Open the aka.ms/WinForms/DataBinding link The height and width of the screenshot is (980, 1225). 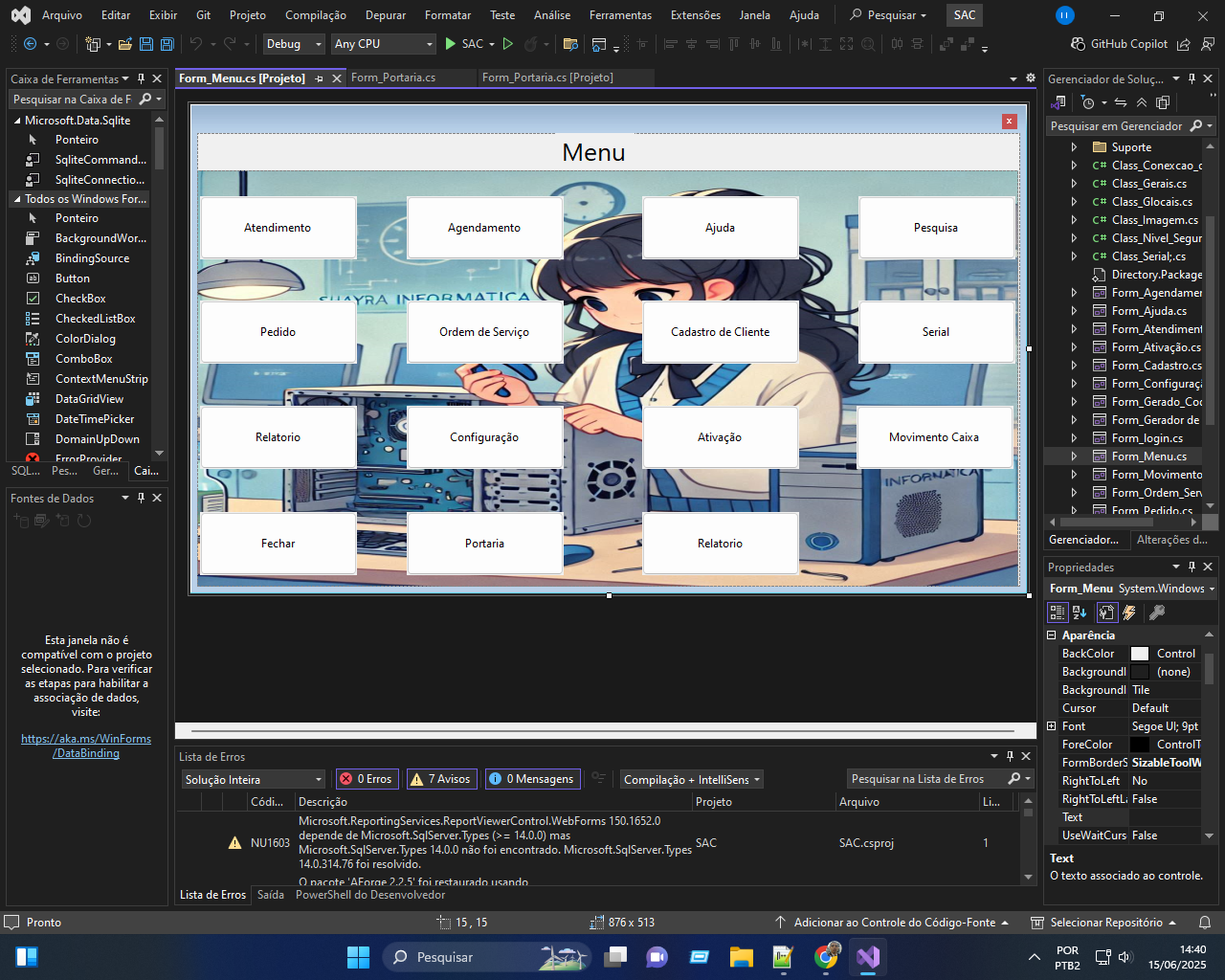[86, 746]
